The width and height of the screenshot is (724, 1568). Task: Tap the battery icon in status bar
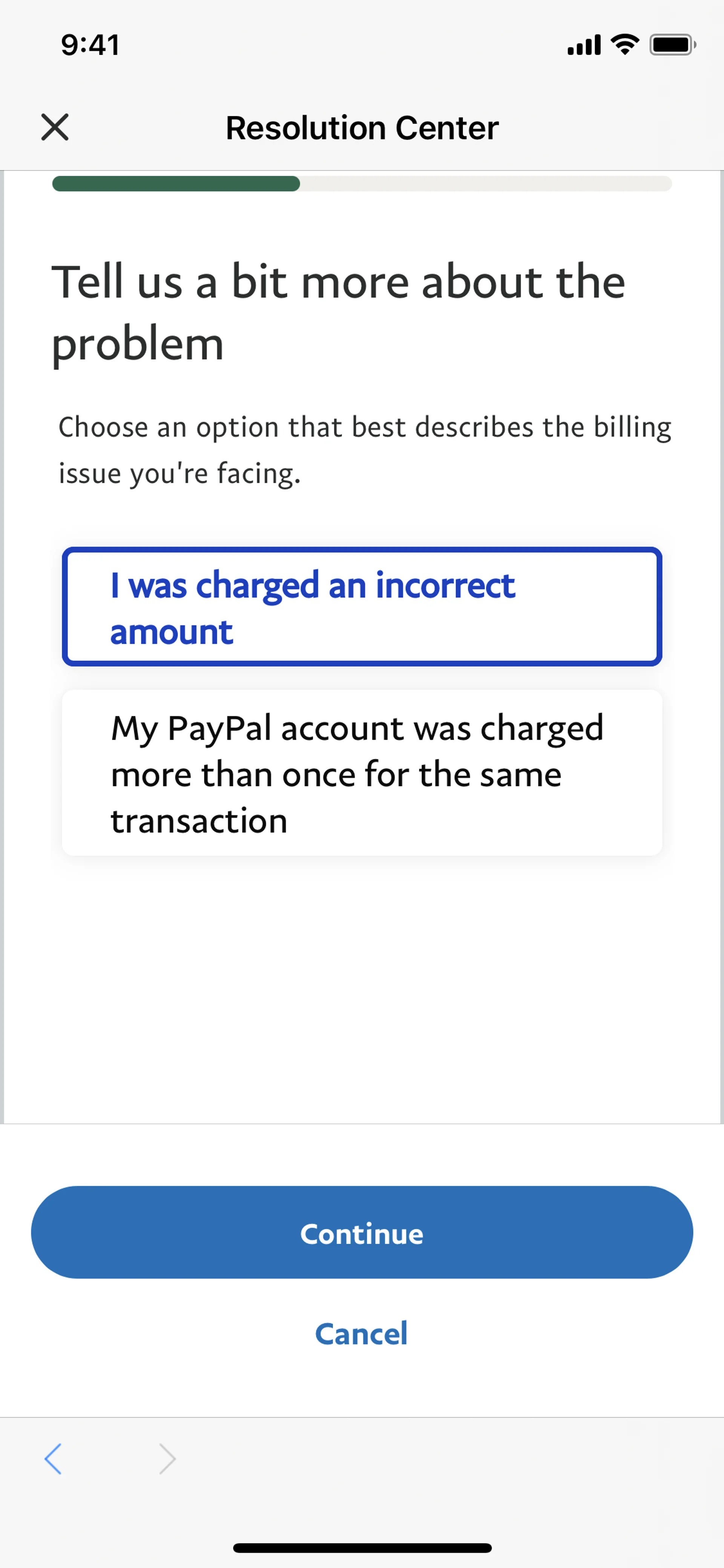672,45
